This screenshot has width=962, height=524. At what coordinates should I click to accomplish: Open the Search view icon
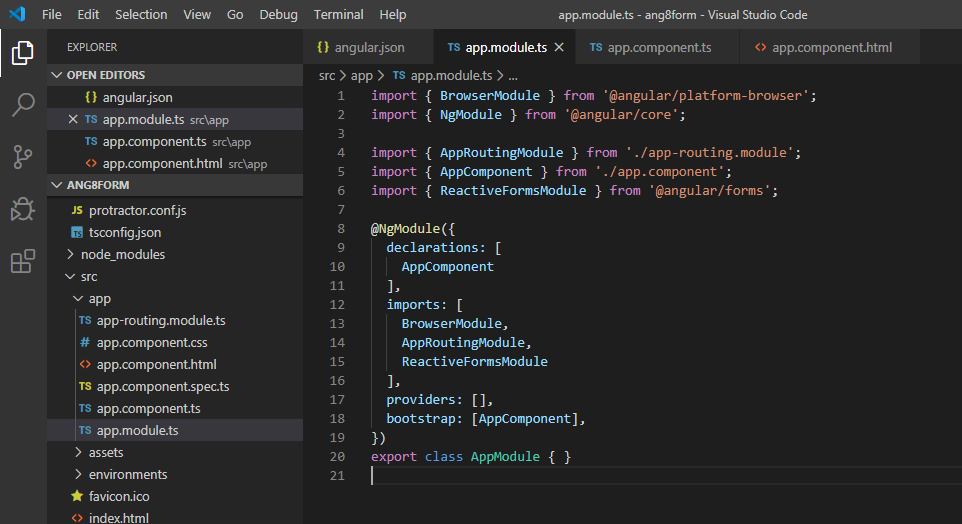[x=23, y=104]
